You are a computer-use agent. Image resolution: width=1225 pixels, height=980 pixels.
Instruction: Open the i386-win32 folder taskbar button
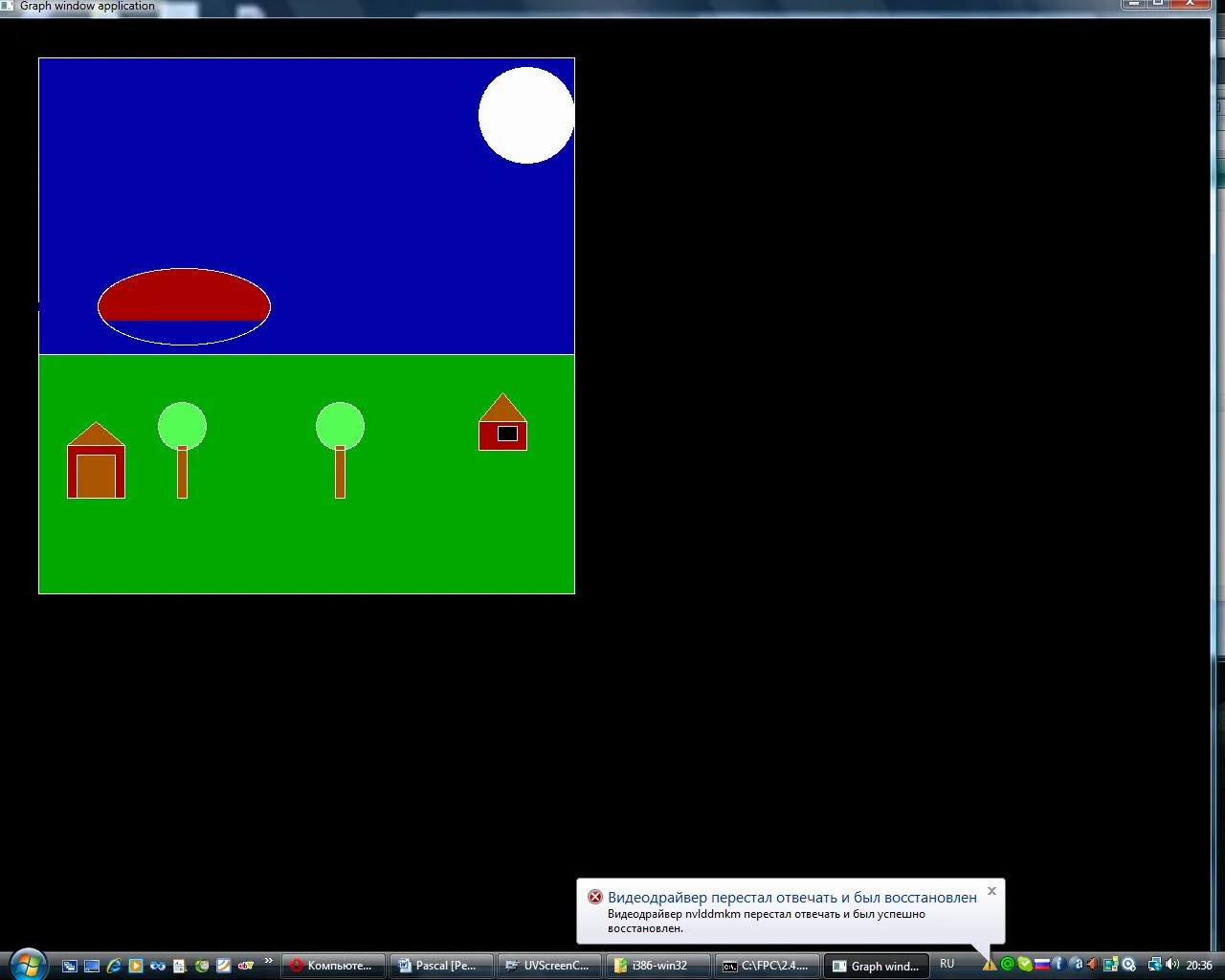click(x=657, y=966)
